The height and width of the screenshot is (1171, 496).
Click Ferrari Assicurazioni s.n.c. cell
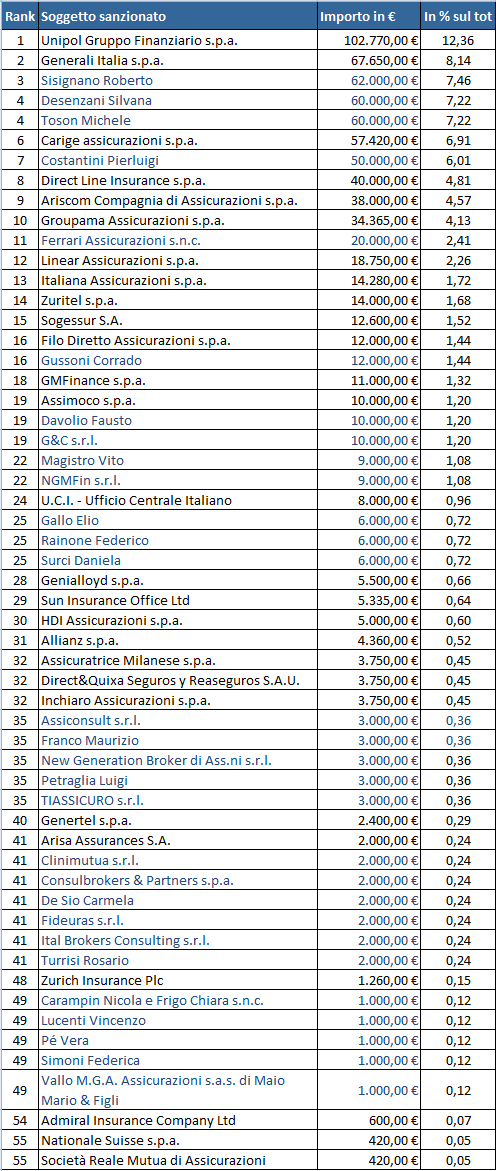[x=179, y=240]
